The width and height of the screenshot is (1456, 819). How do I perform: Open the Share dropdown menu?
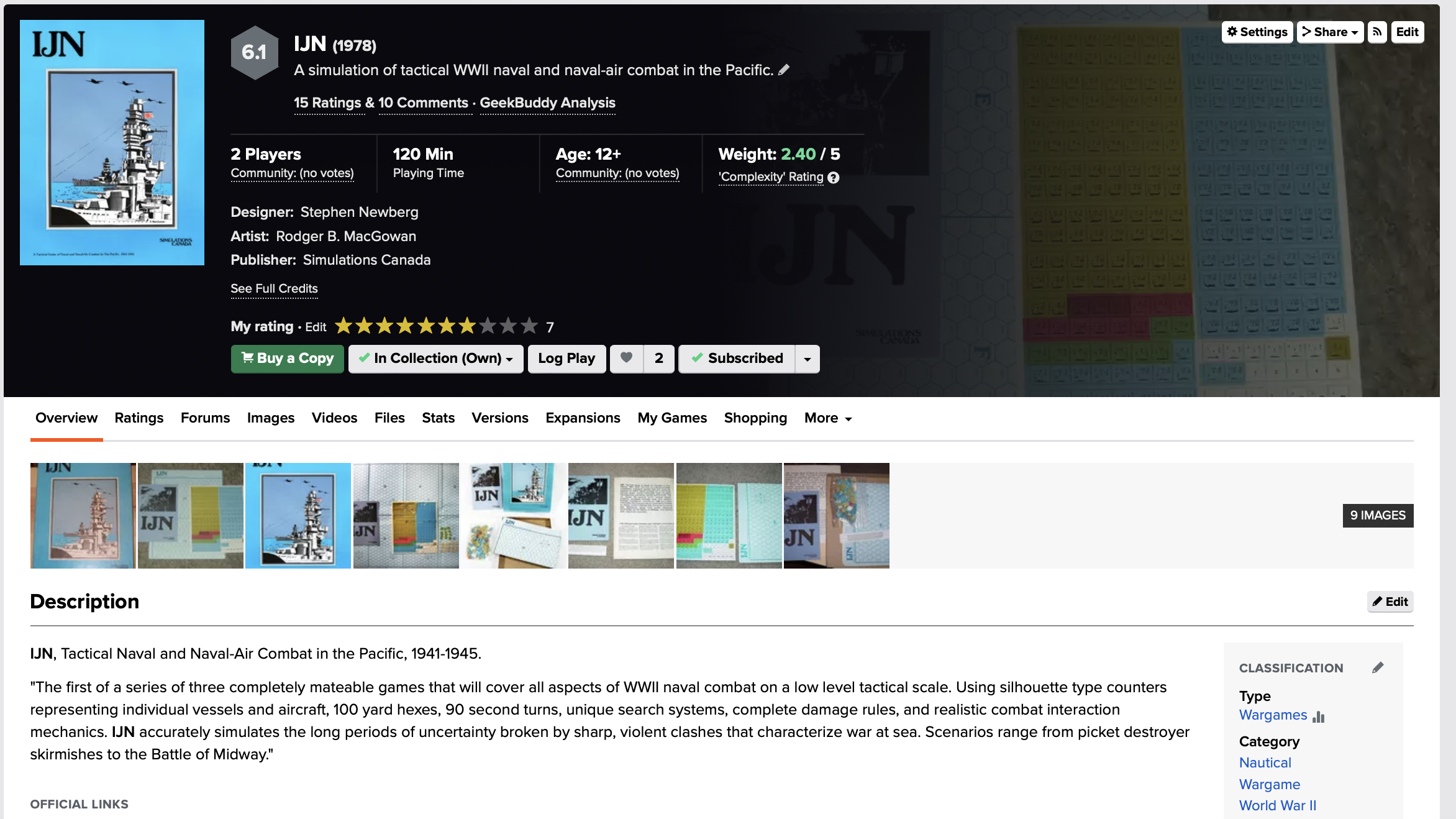pyautogui.click(x=1330, y=32)
